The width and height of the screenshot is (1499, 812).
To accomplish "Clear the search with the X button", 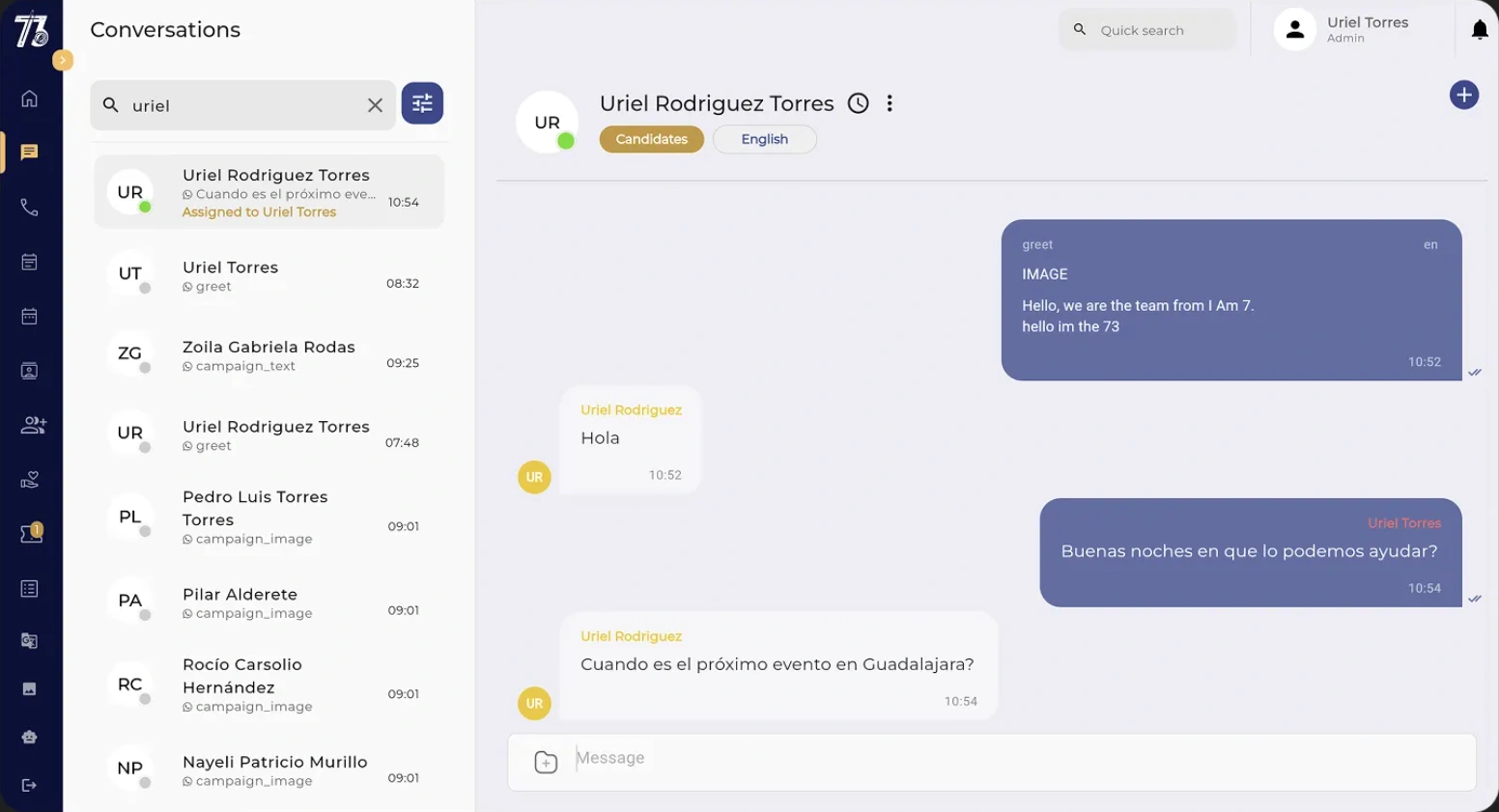I will (x=375, y=105).
